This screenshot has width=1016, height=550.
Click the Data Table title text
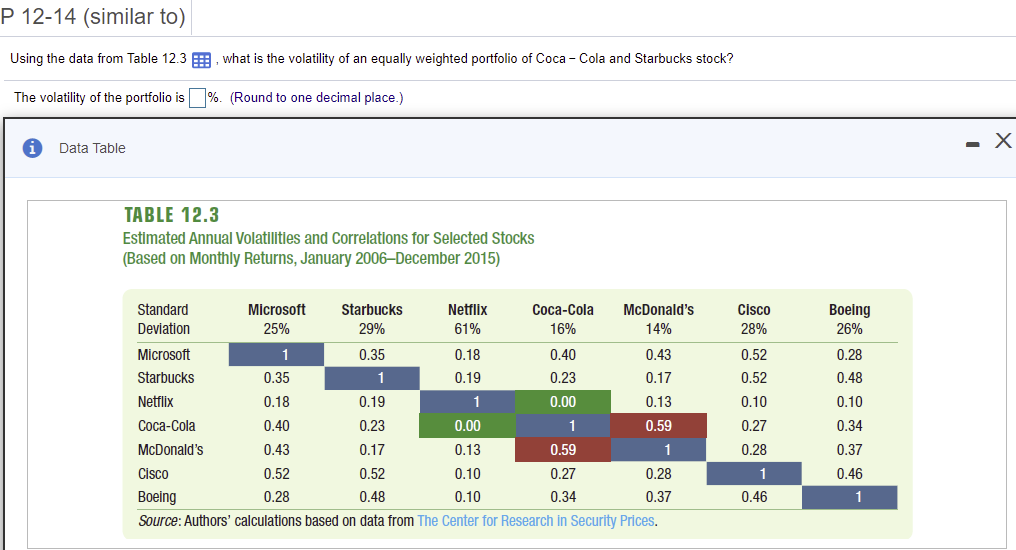click(92, 148)
